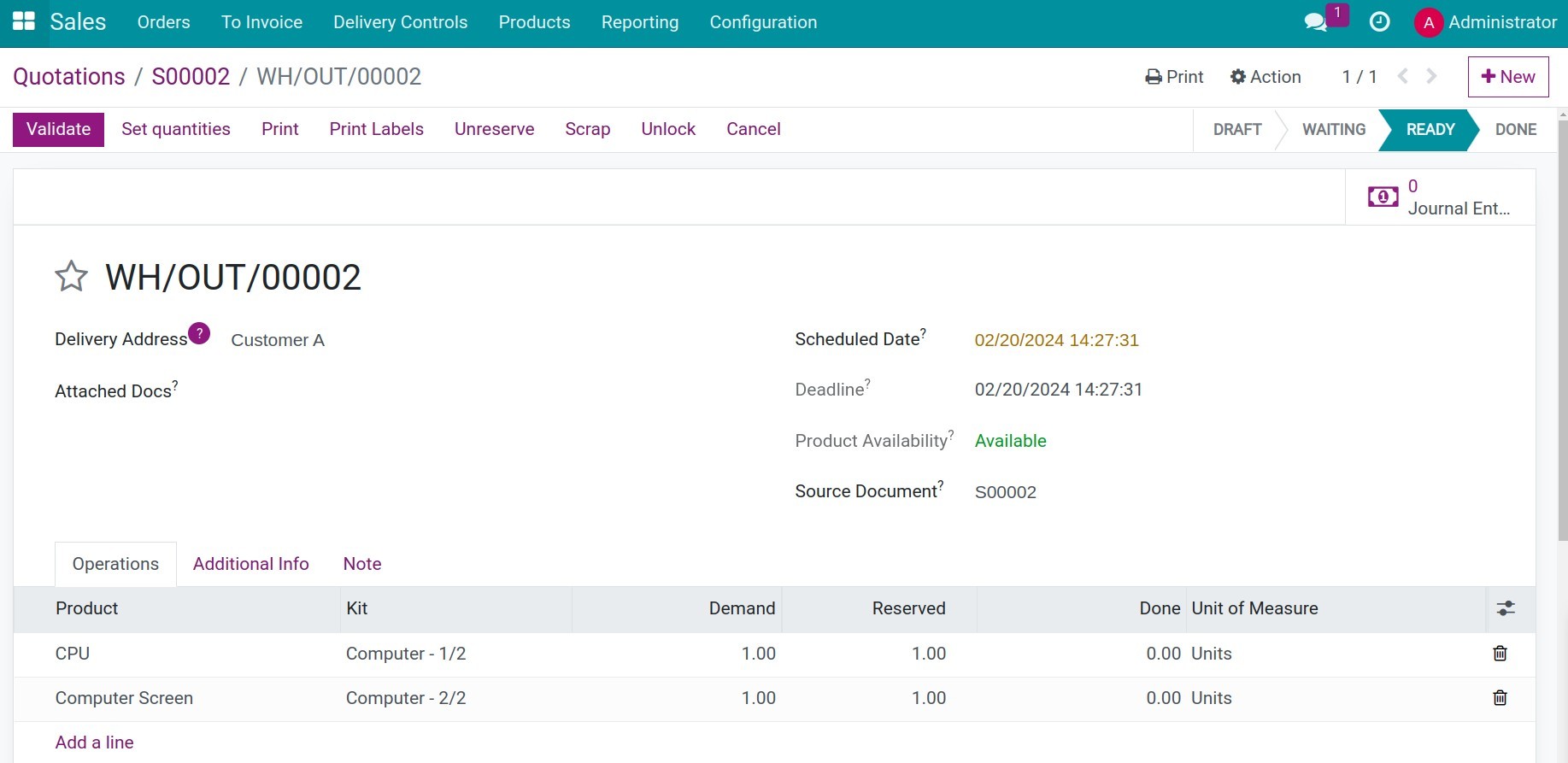Image resolution: width=1568 pixels, height=763 pixels.
Task: Click the Administrator avatar icon
Action: [x=1428, y=23]
